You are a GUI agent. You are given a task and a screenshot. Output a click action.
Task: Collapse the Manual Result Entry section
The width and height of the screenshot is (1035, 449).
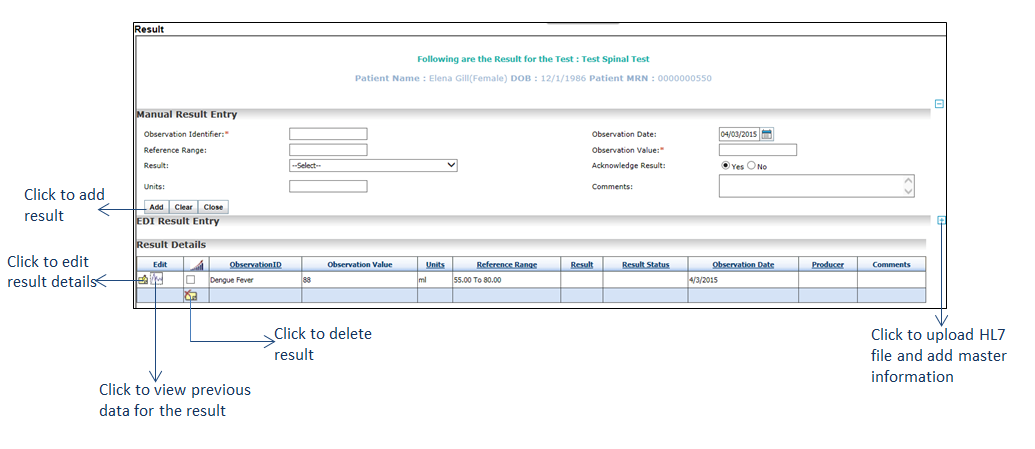click(939, 103)
